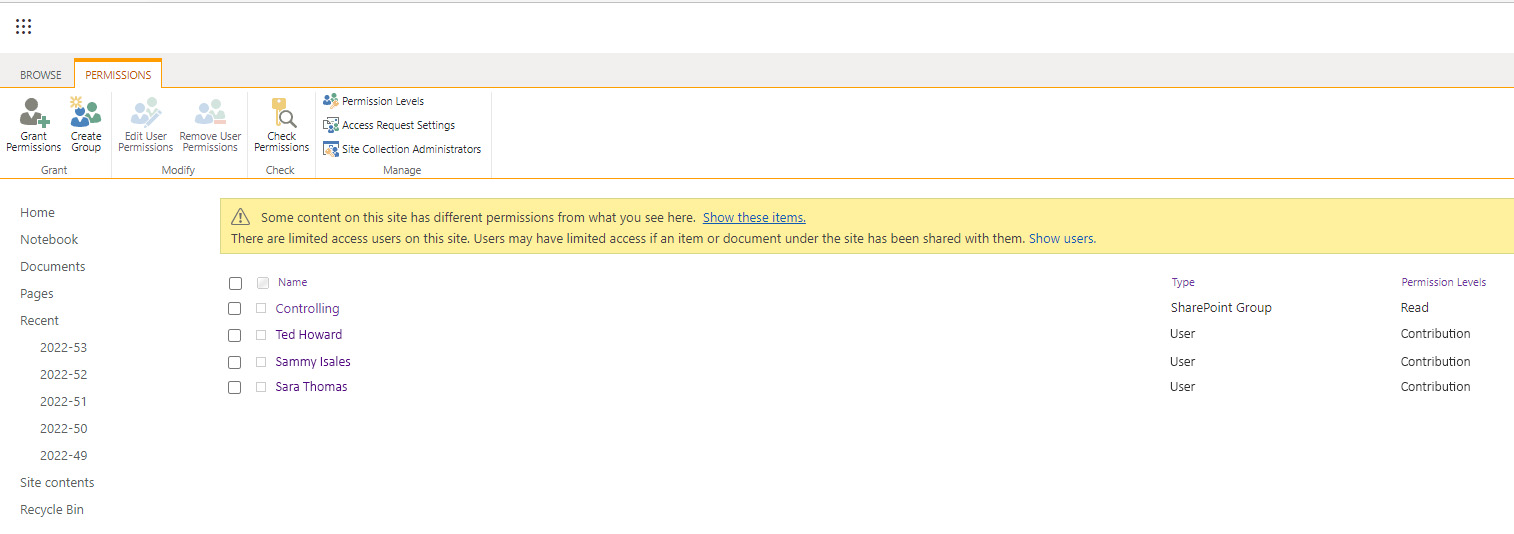
Task: Open Sara Thomas user link
Action: point(311,387)
